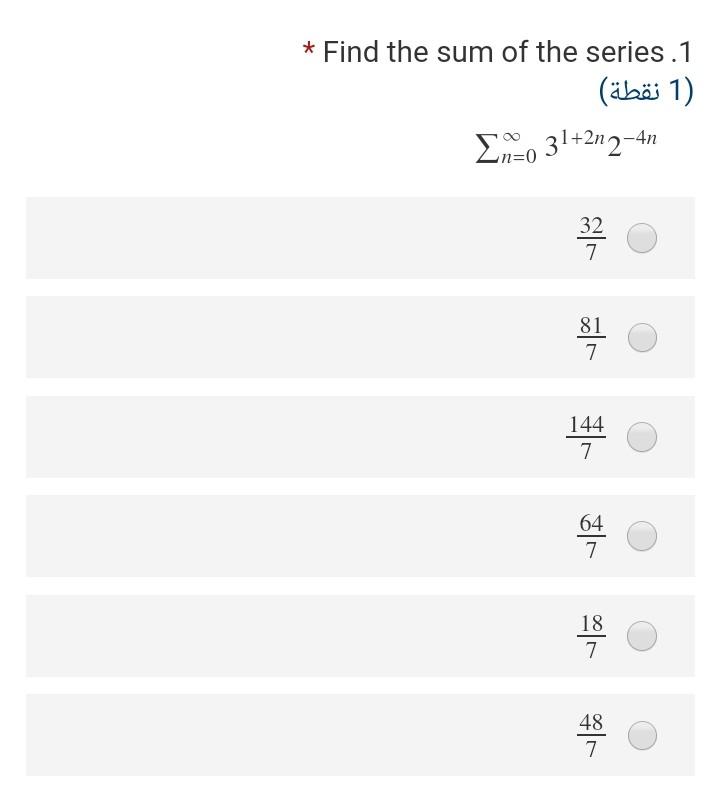Click the answer row showing 144/7

(360, 437)
